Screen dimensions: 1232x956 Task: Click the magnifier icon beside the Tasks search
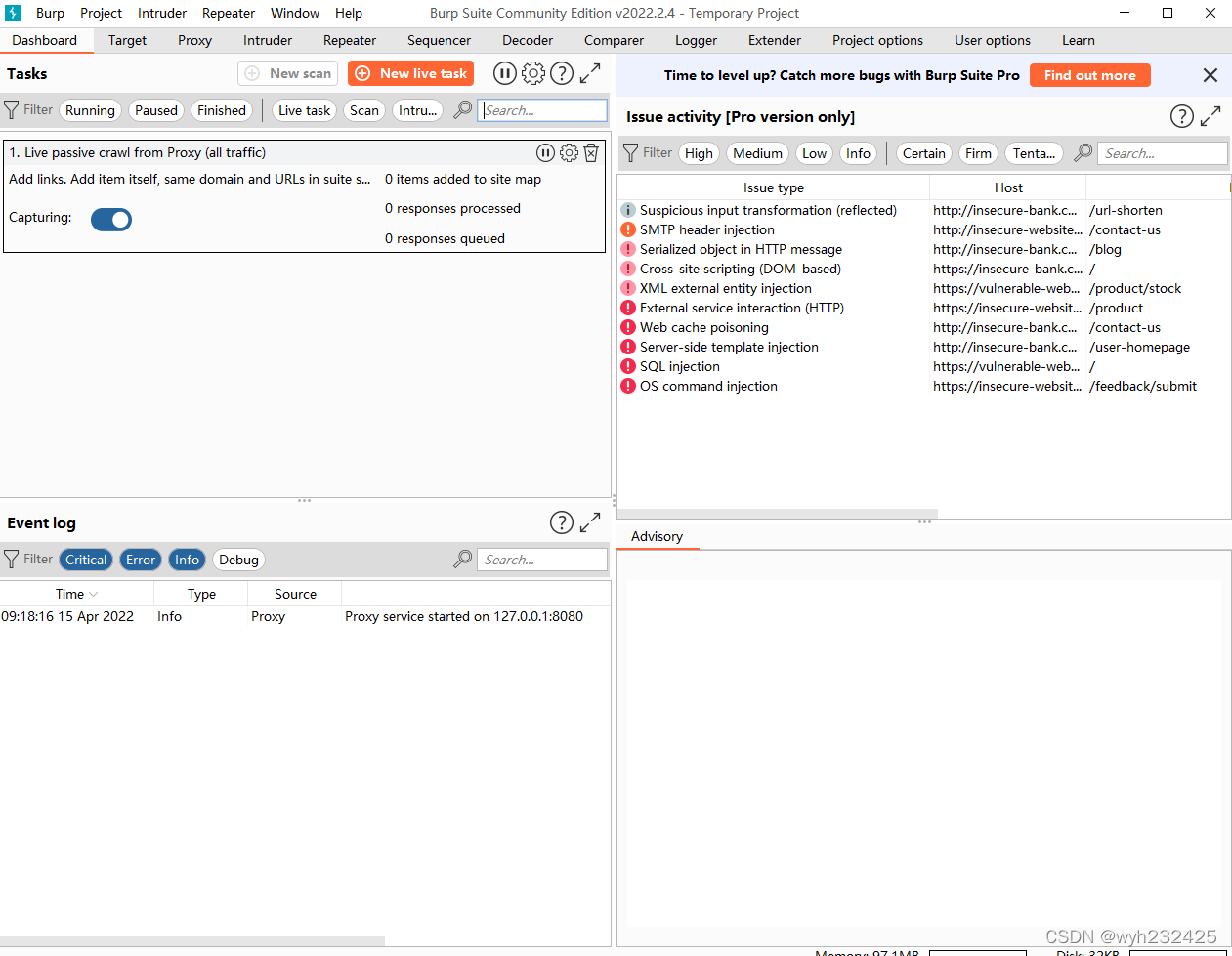pos(463,110)
